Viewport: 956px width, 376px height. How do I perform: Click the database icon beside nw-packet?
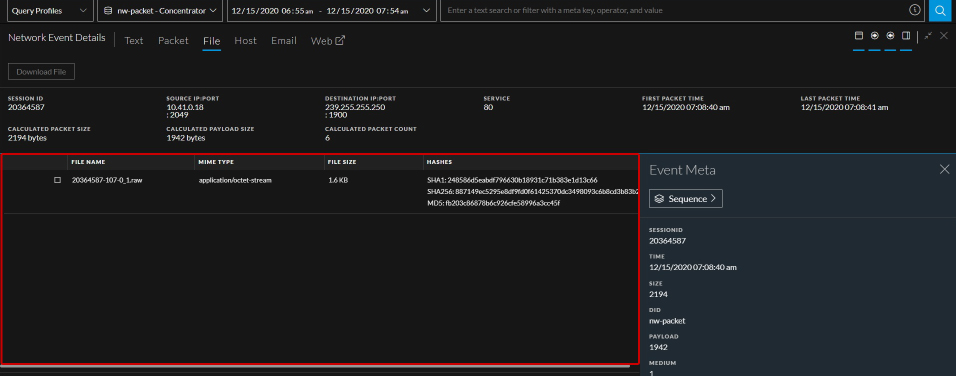click(x=108, y=10)
